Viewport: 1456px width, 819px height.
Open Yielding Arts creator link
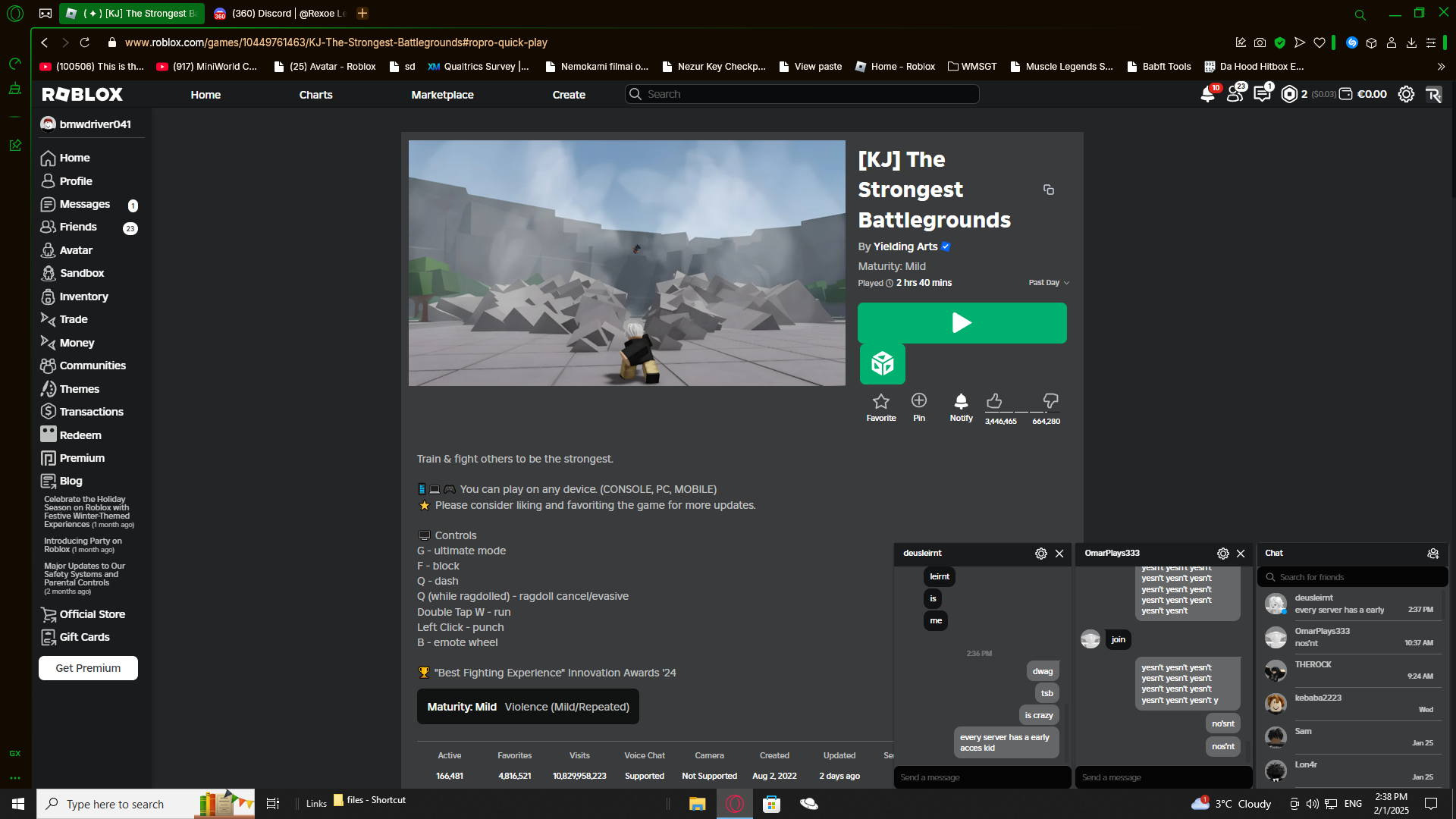tap(905, 246)
